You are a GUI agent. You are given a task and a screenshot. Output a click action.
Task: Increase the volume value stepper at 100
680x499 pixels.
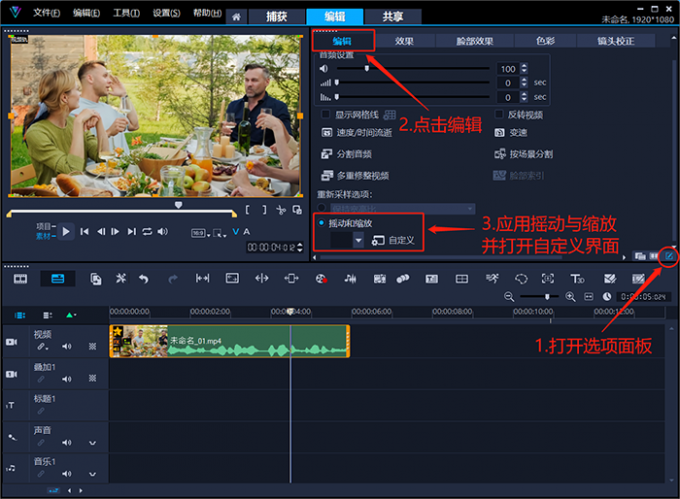(x=524, y=66)
